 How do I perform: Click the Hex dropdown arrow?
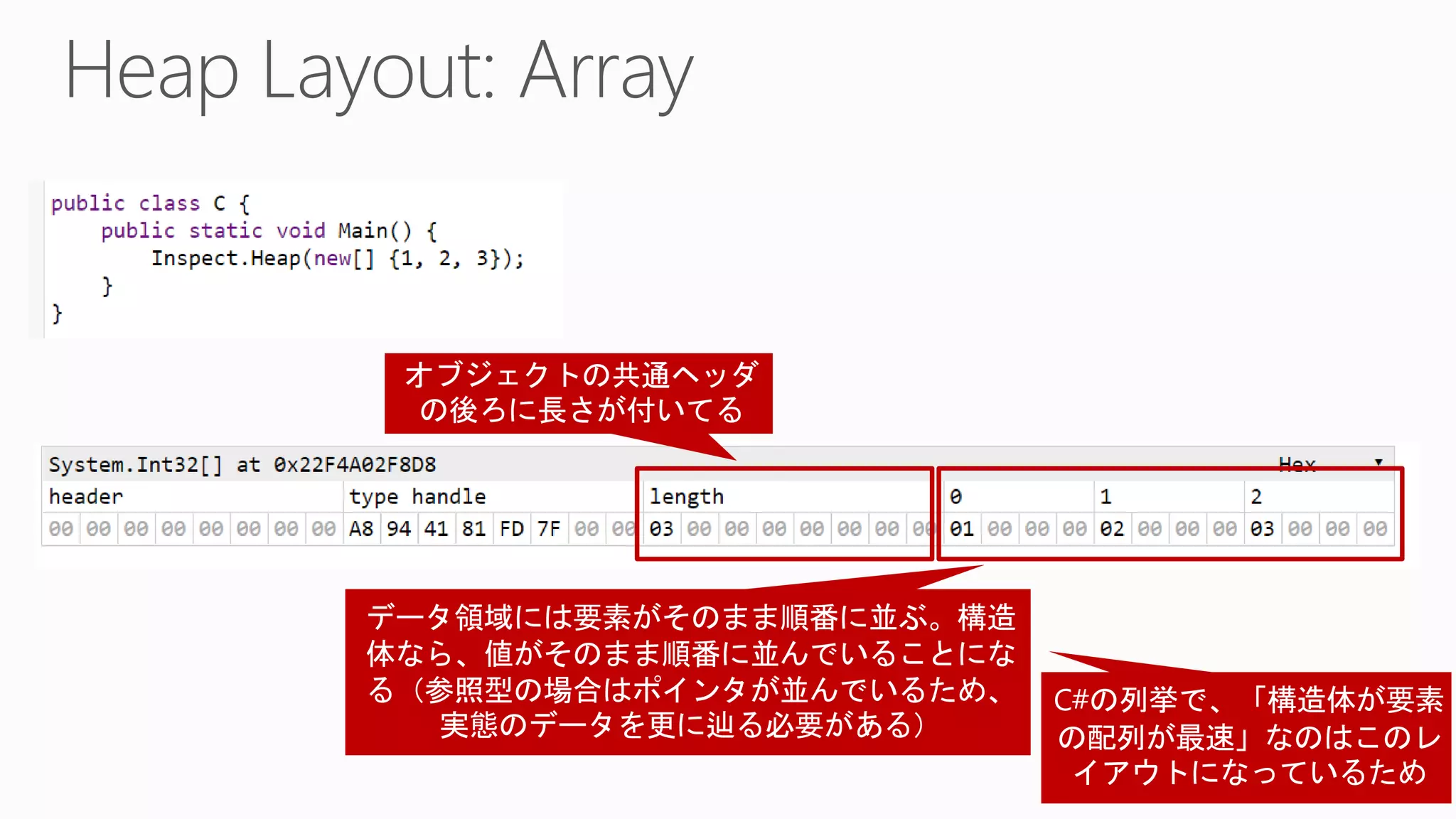click(x=1379, y=463)
